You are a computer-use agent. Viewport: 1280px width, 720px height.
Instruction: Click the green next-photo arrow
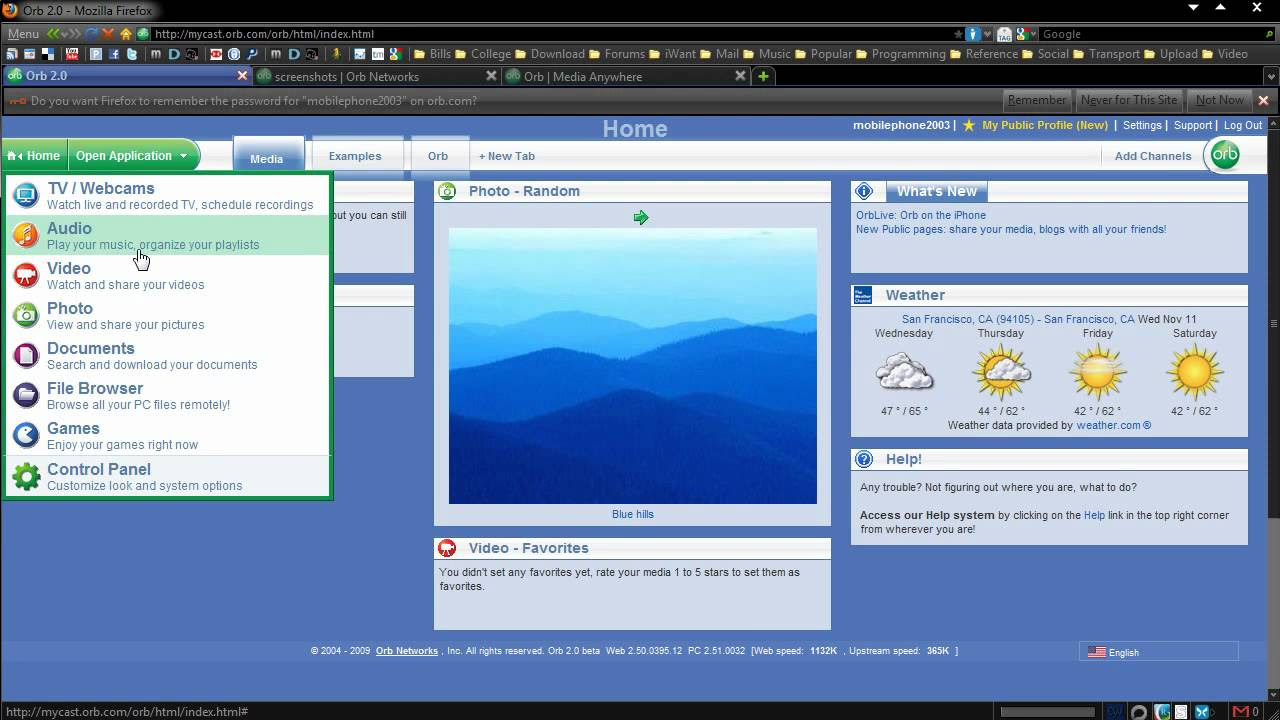(x=641, y=217)
